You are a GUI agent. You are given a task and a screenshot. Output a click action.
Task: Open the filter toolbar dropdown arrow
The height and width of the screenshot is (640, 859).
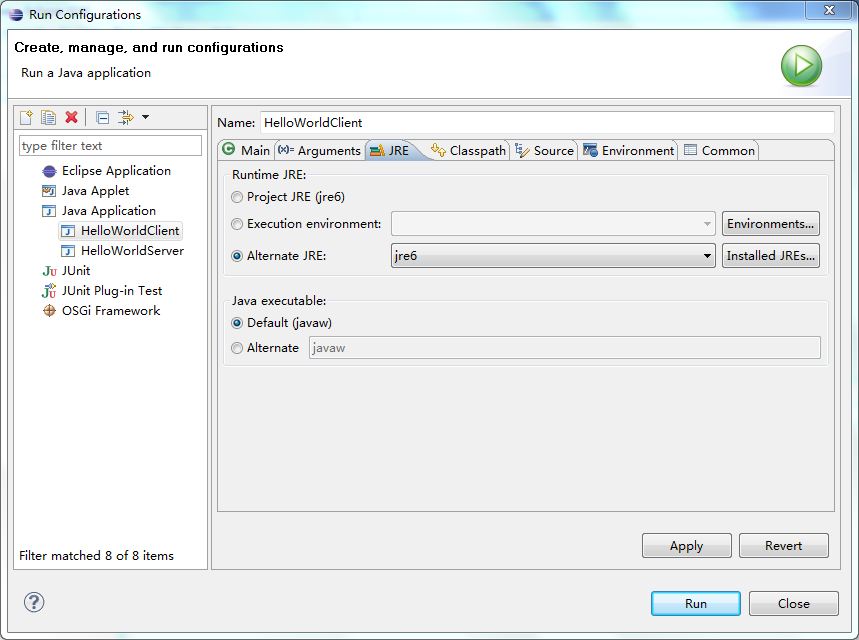145,118
